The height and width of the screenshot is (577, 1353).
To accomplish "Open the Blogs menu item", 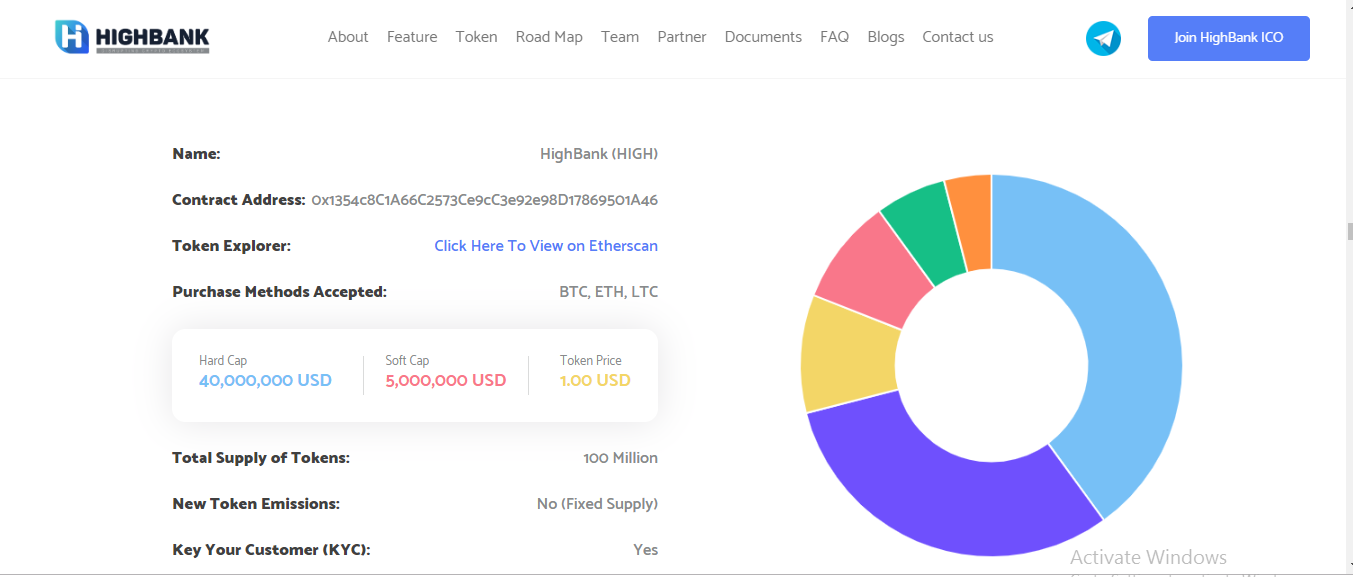I will coord(886,37).
